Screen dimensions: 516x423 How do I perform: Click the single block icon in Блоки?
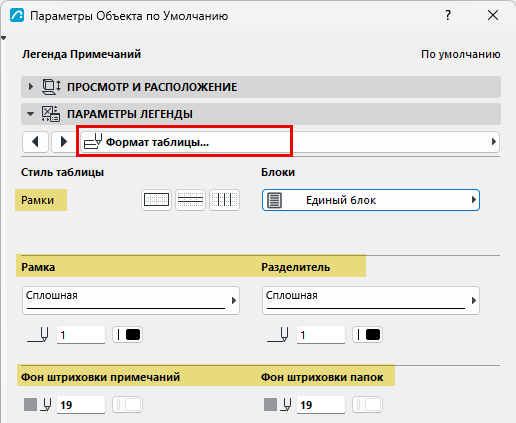click(275, 200)
